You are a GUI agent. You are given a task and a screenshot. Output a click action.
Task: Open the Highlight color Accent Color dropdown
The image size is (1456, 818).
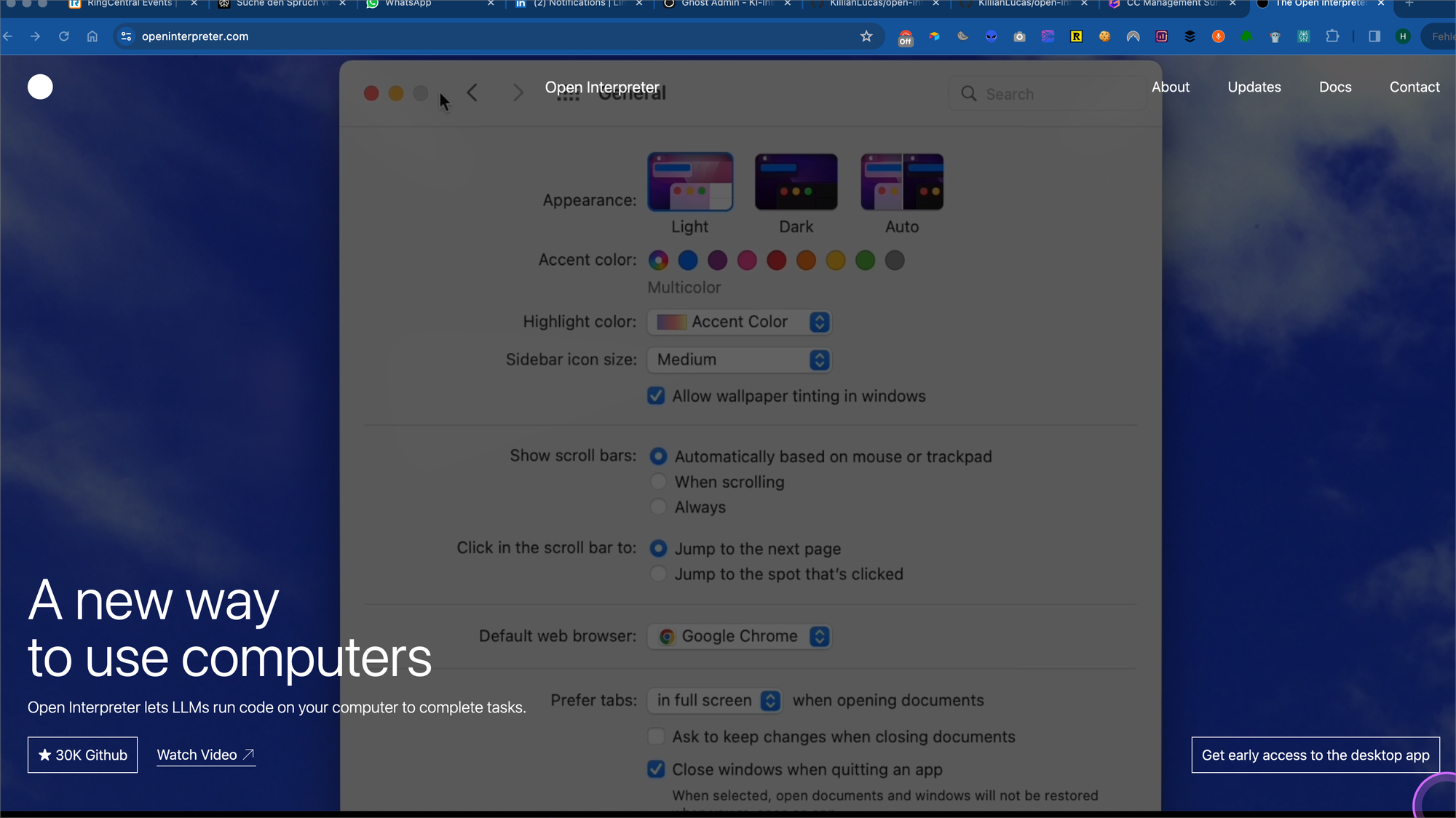[739, 322]
